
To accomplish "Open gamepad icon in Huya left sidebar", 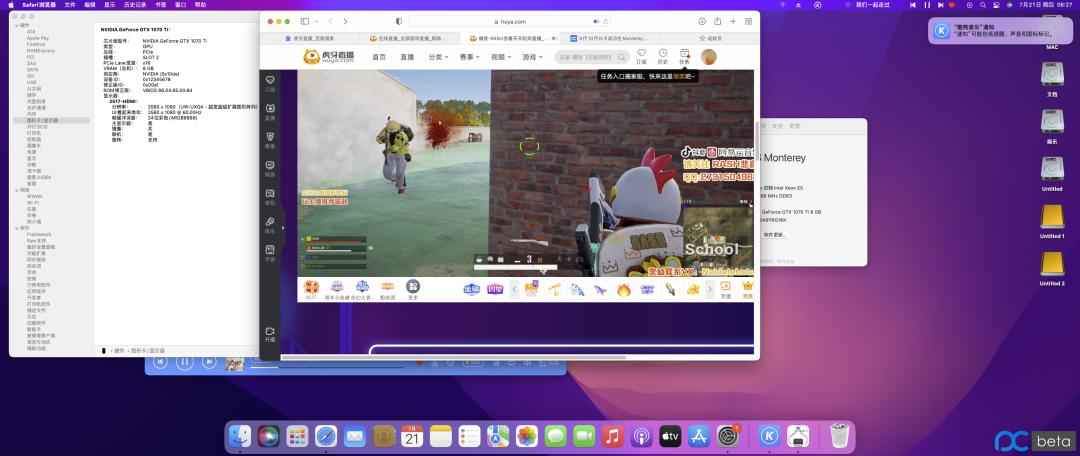I will click(x=270, y=196).
